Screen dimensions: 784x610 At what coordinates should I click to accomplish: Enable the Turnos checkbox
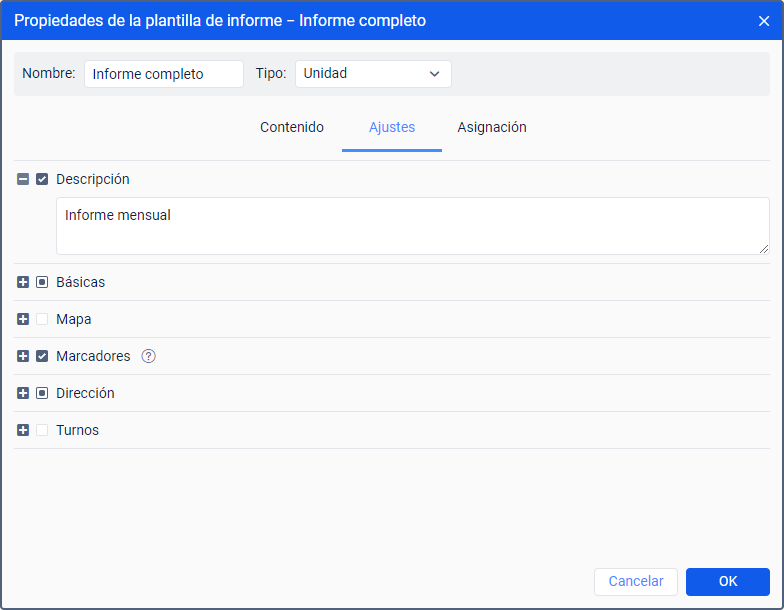pyautogui.click(x=42, y=430)
